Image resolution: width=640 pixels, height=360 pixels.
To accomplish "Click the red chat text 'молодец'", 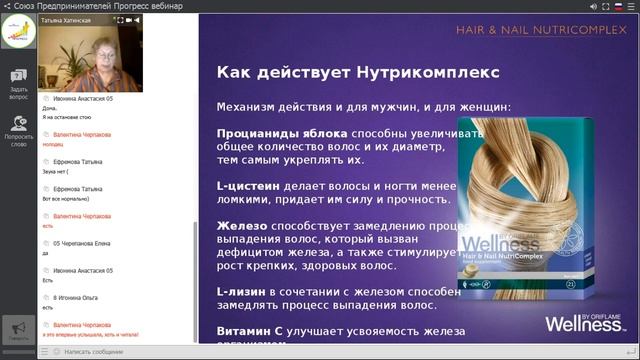I will tap(53, 144).
